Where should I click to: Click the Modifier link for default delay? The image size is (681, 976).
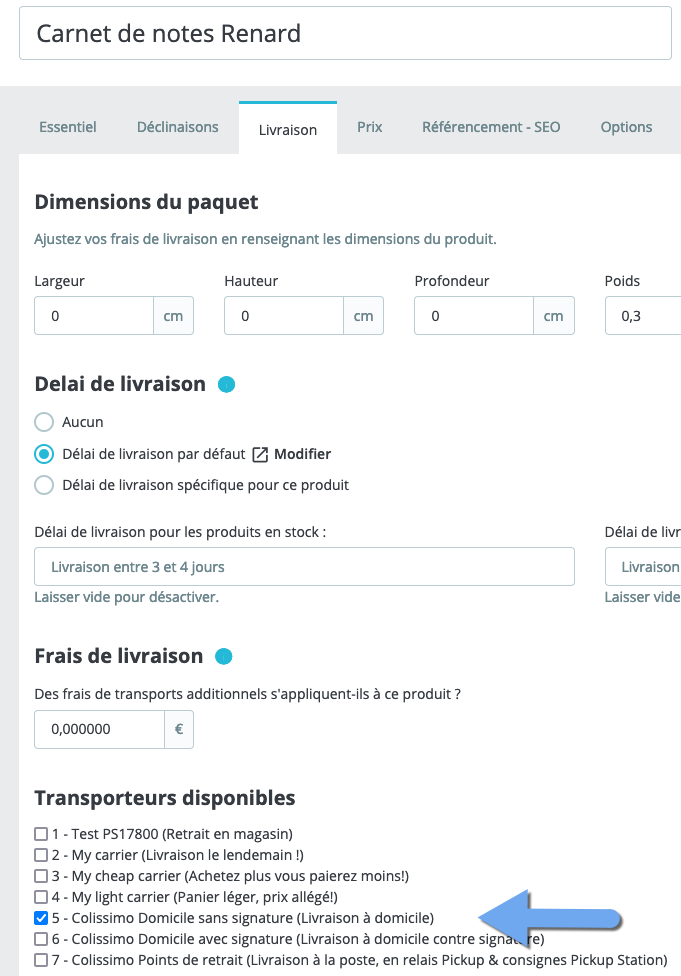click(303, 454)
